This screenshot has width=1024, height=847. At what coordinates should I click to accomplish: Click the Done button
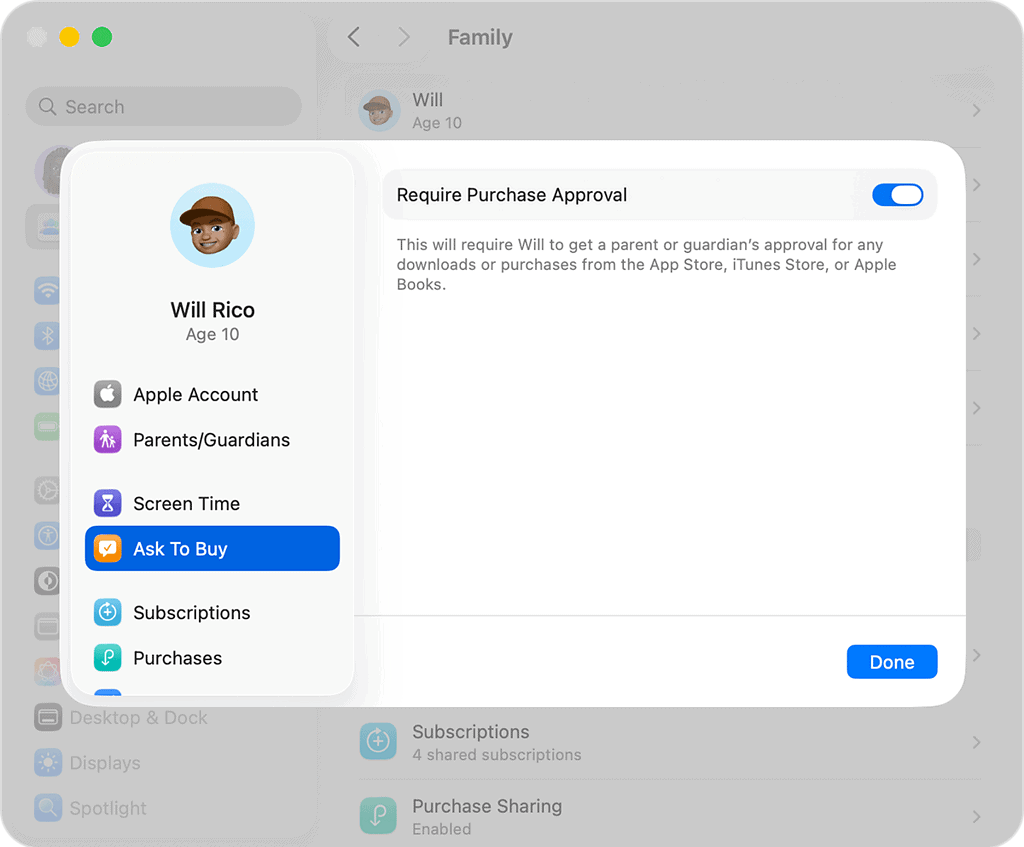click(x=891, y=662)
